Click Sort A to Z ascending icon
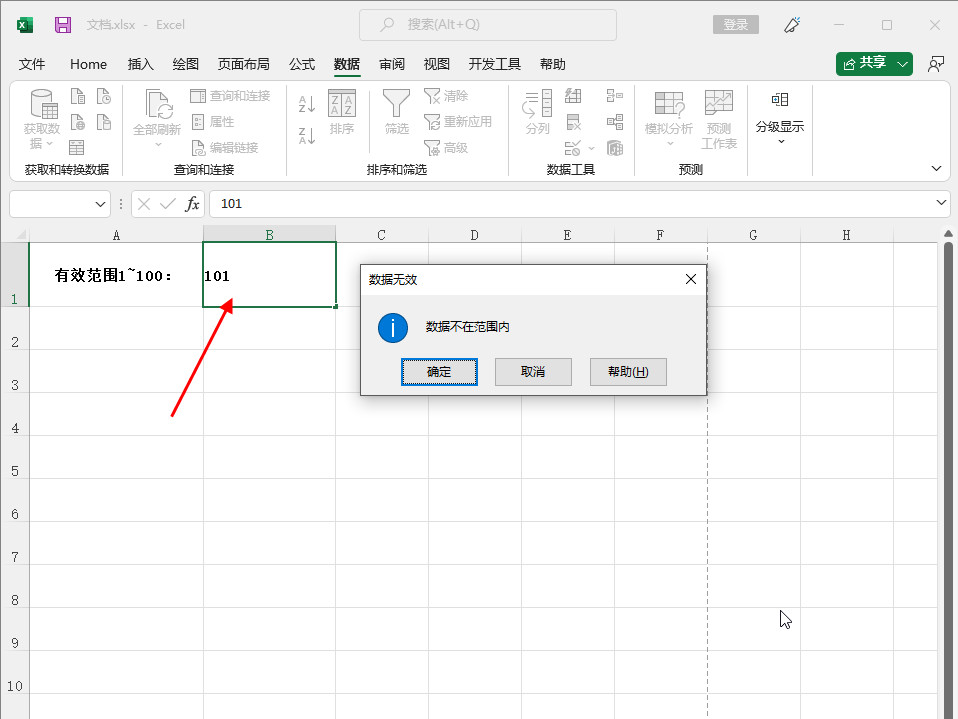 [x=307, y=104]
